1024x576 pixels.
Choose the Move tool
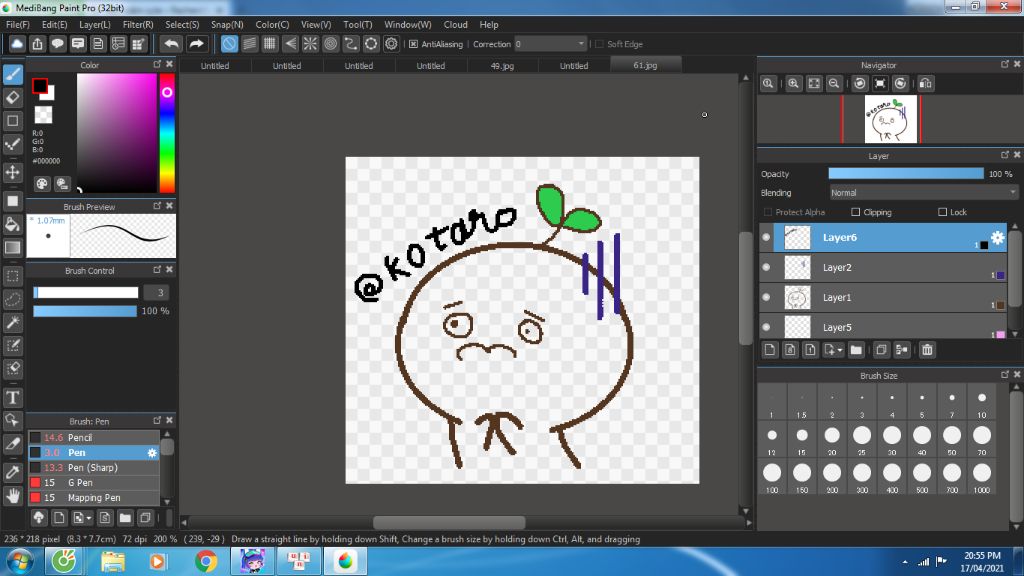pos(12,172)
